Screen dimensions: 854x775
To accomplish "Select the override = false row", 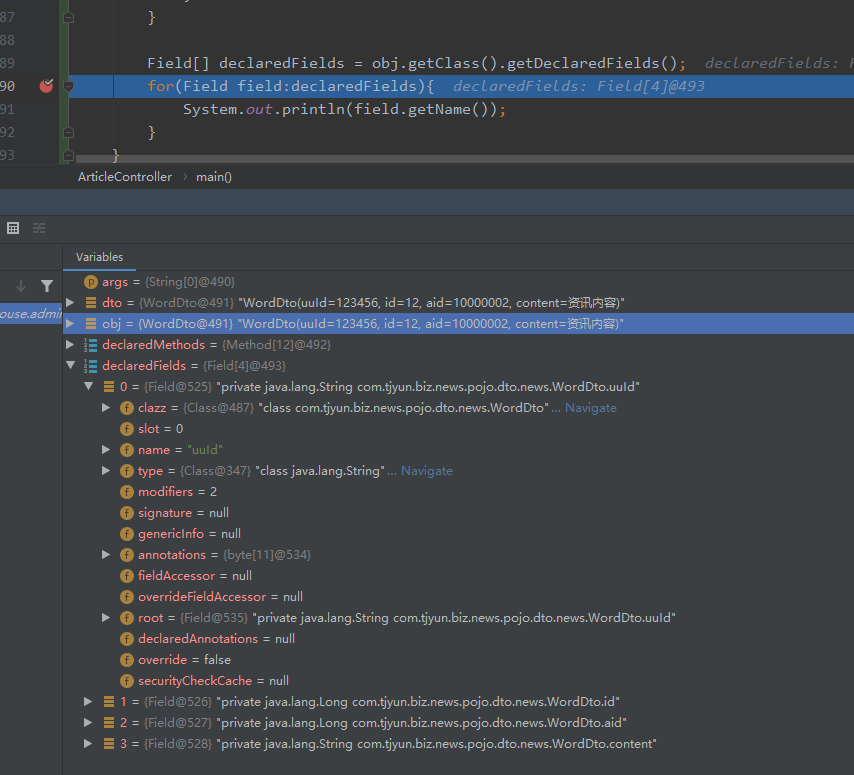I will 458,660.
